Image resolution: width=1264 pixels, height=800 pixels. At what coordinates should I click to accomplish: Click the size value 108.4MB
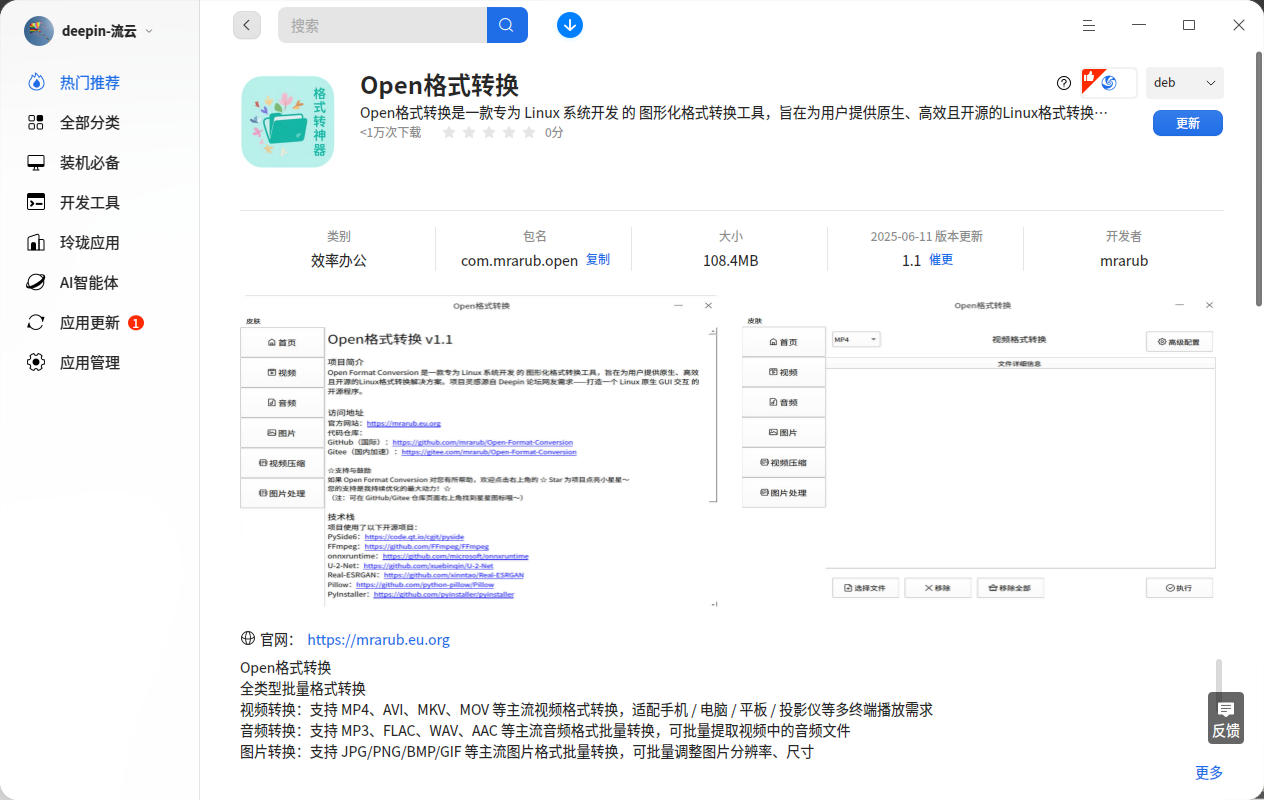click(731, 261)
